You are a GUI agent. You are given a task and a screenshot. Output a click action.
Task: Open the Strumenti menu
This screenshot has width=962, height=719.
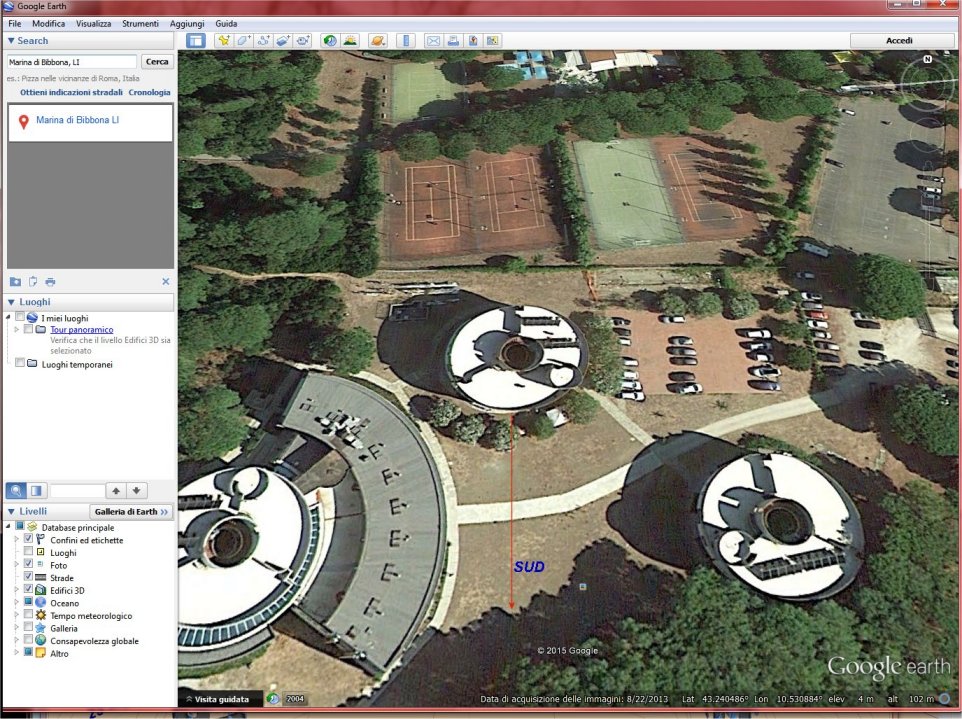[139, 23]
